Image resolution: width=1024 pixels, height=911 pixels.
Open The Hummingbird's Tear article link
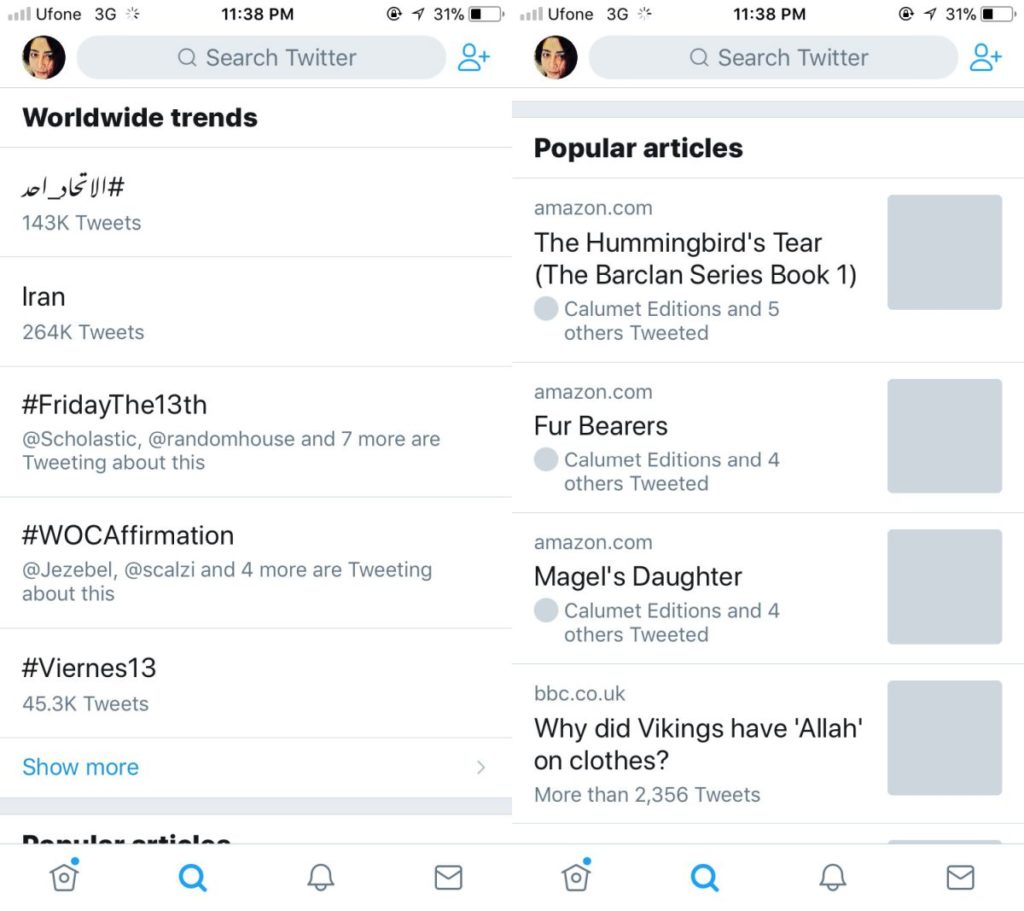point(678,258)
